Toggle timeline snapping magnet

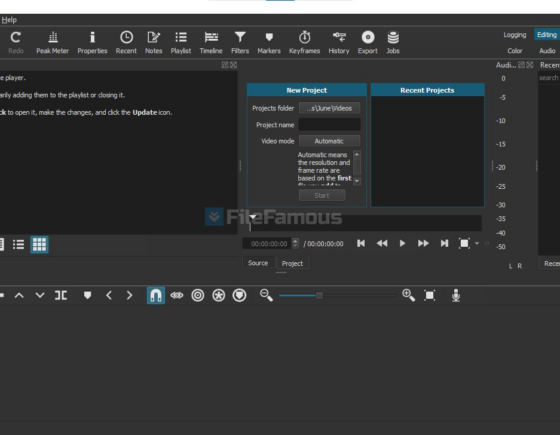click(x=156, y=296)
